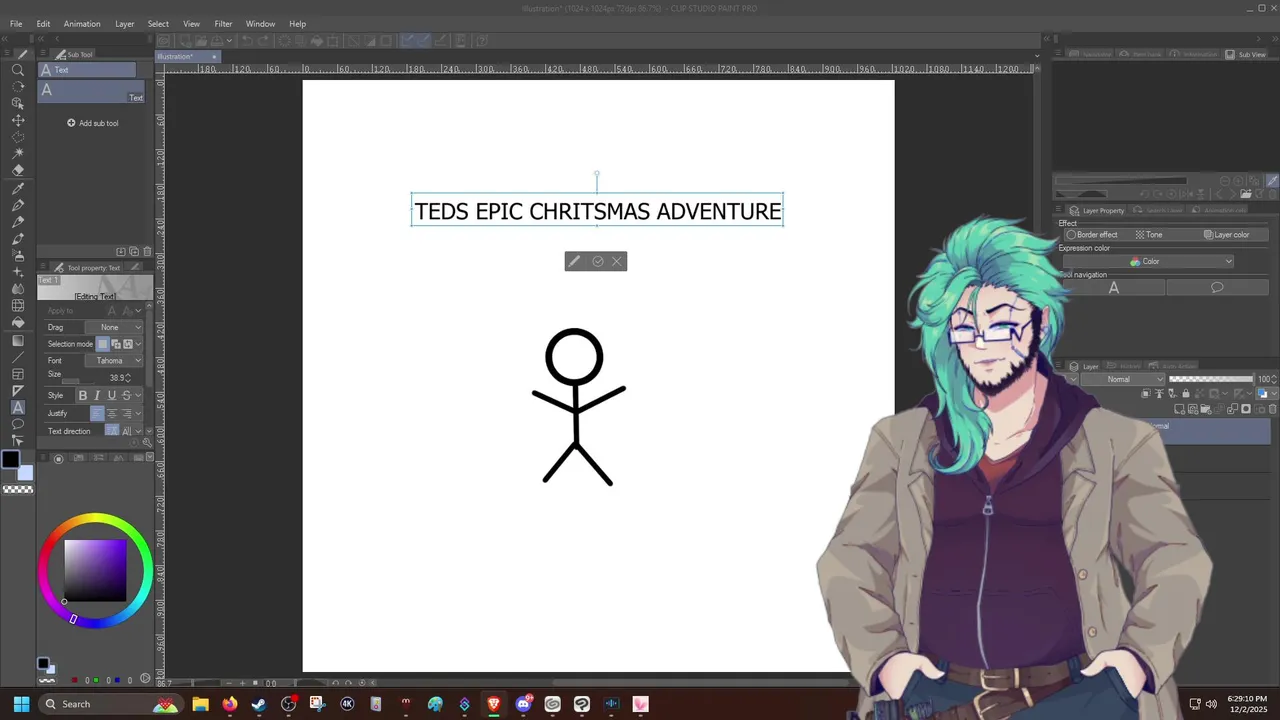Open the Edit menu
The width and height of the screenshot is (1280, 720).
(x=43, y=24)
